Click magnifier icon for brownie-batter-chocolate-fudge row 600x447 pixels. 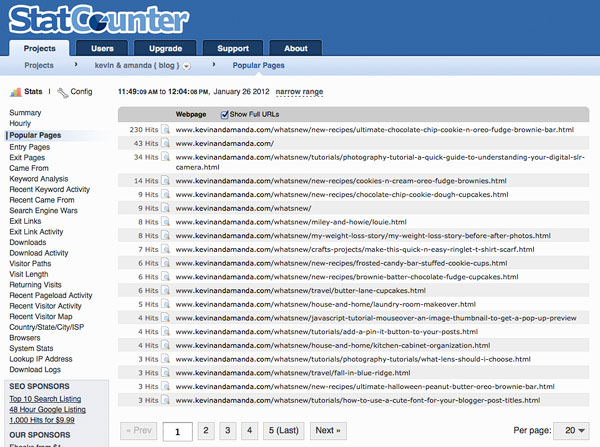165,277
